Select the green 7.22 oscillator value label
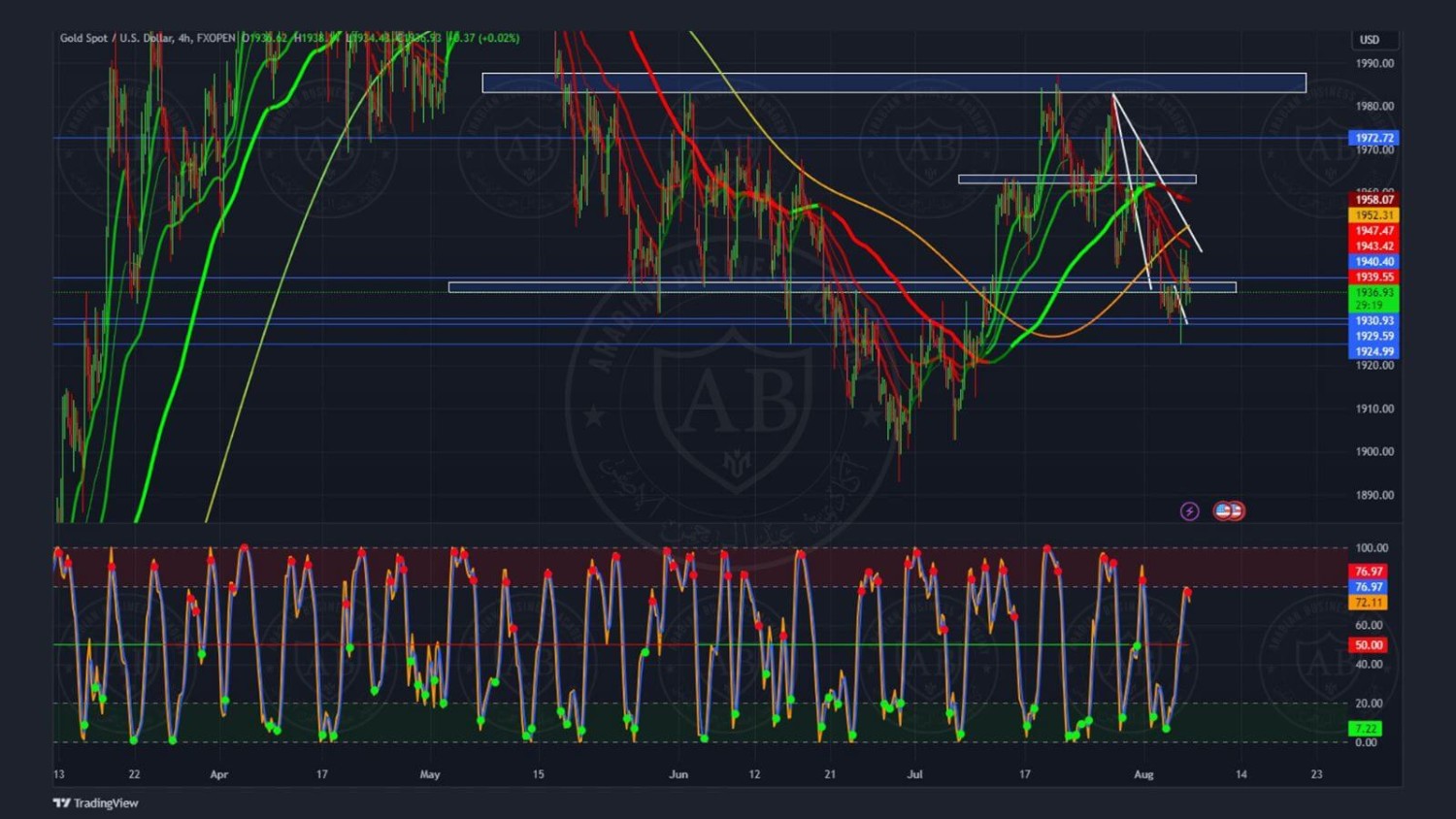This screenshot has width=1456, height=819. [1366, 729]
